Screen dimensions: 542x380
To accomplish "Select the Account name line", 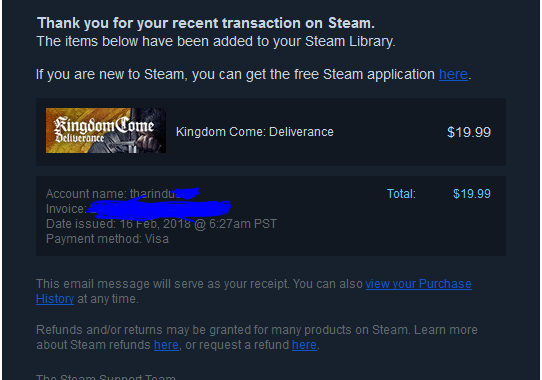I will 123,194.
